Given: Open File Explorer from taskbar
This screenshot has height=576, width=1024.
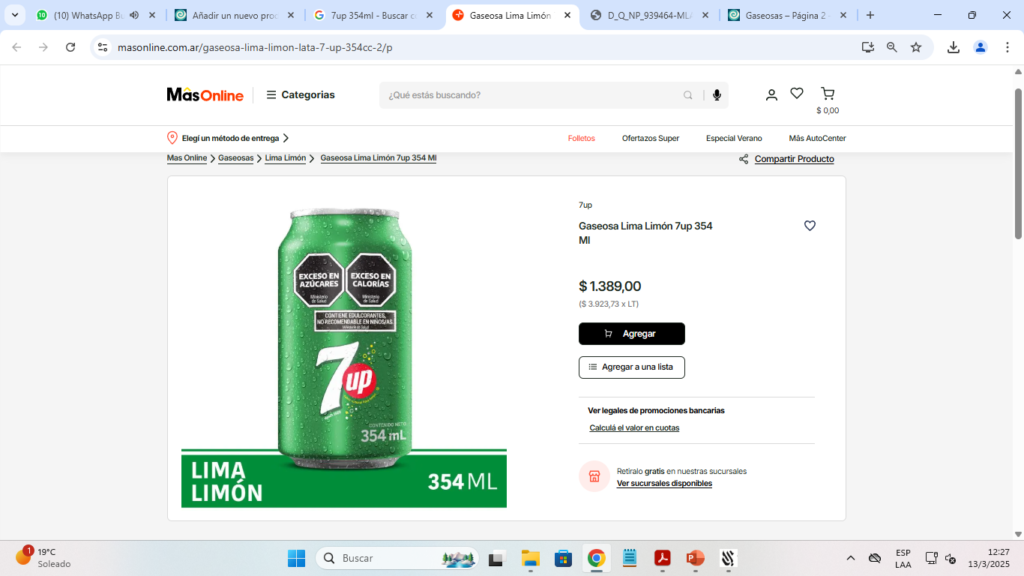Looking at the screenshot, I should click(530, 558).
